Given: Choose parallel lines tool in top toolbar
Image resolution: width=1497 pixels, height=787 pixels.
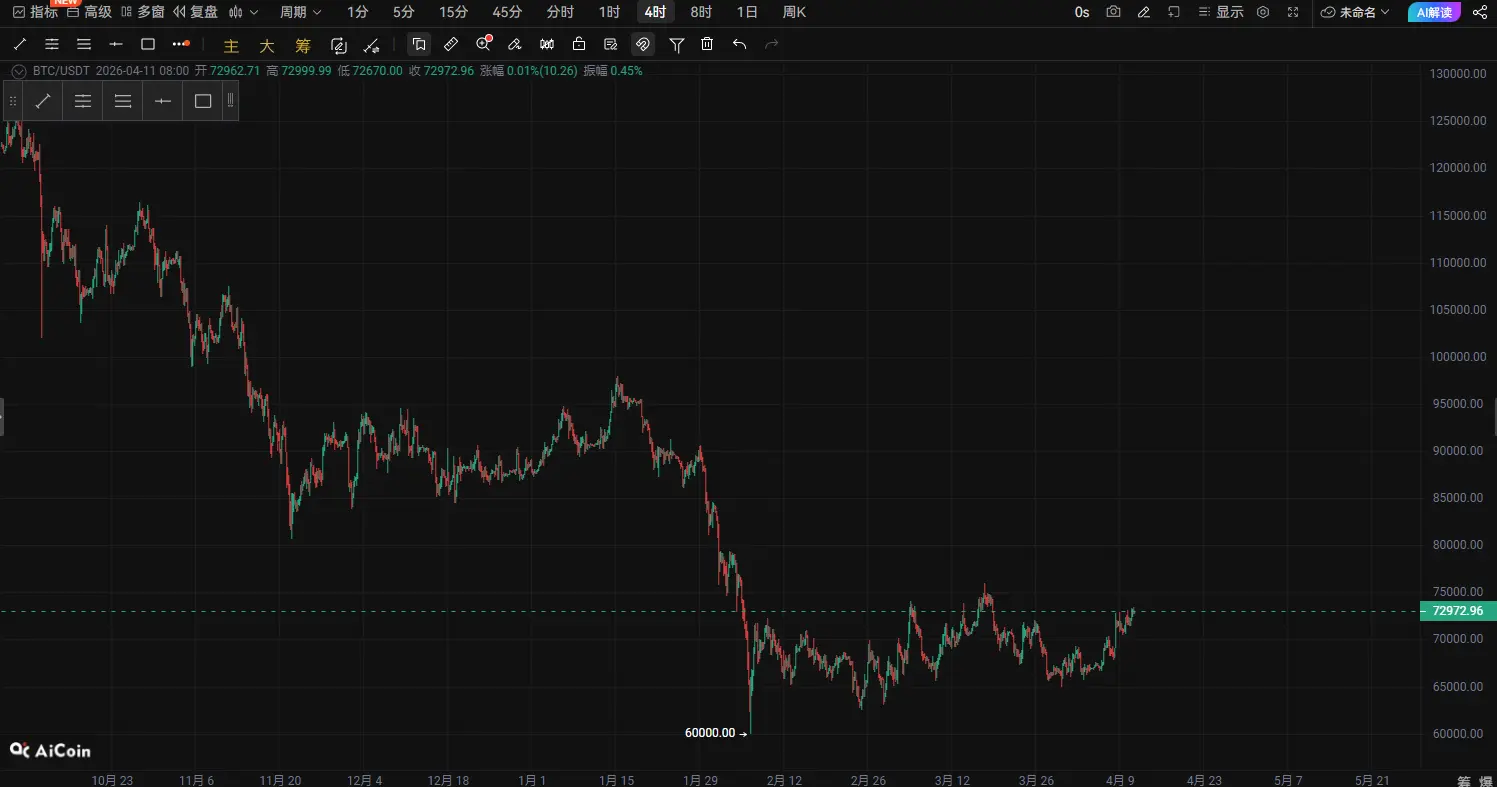Looking at the screenshot, I should (x=84, y=44).
